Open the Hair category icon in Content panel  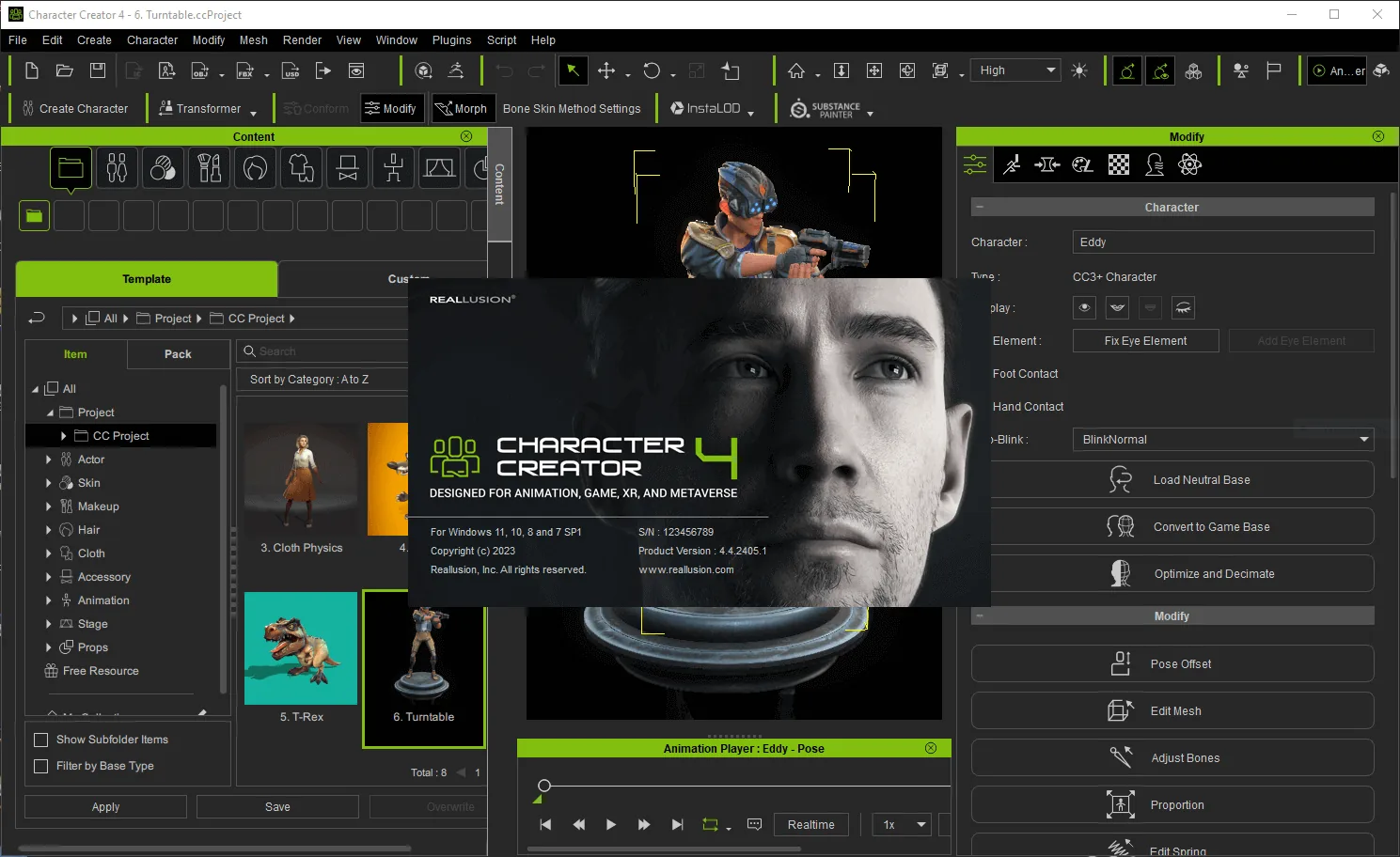click(255, 168)
